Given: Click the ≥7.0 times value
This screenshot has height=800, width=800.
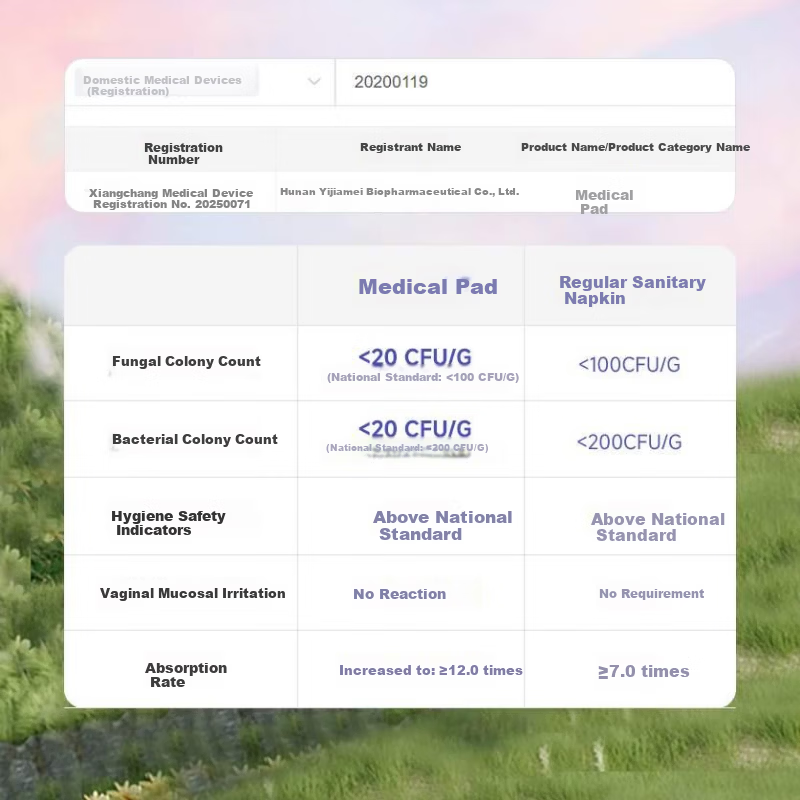Looking at the screenshot, I should tap(643, 671).
